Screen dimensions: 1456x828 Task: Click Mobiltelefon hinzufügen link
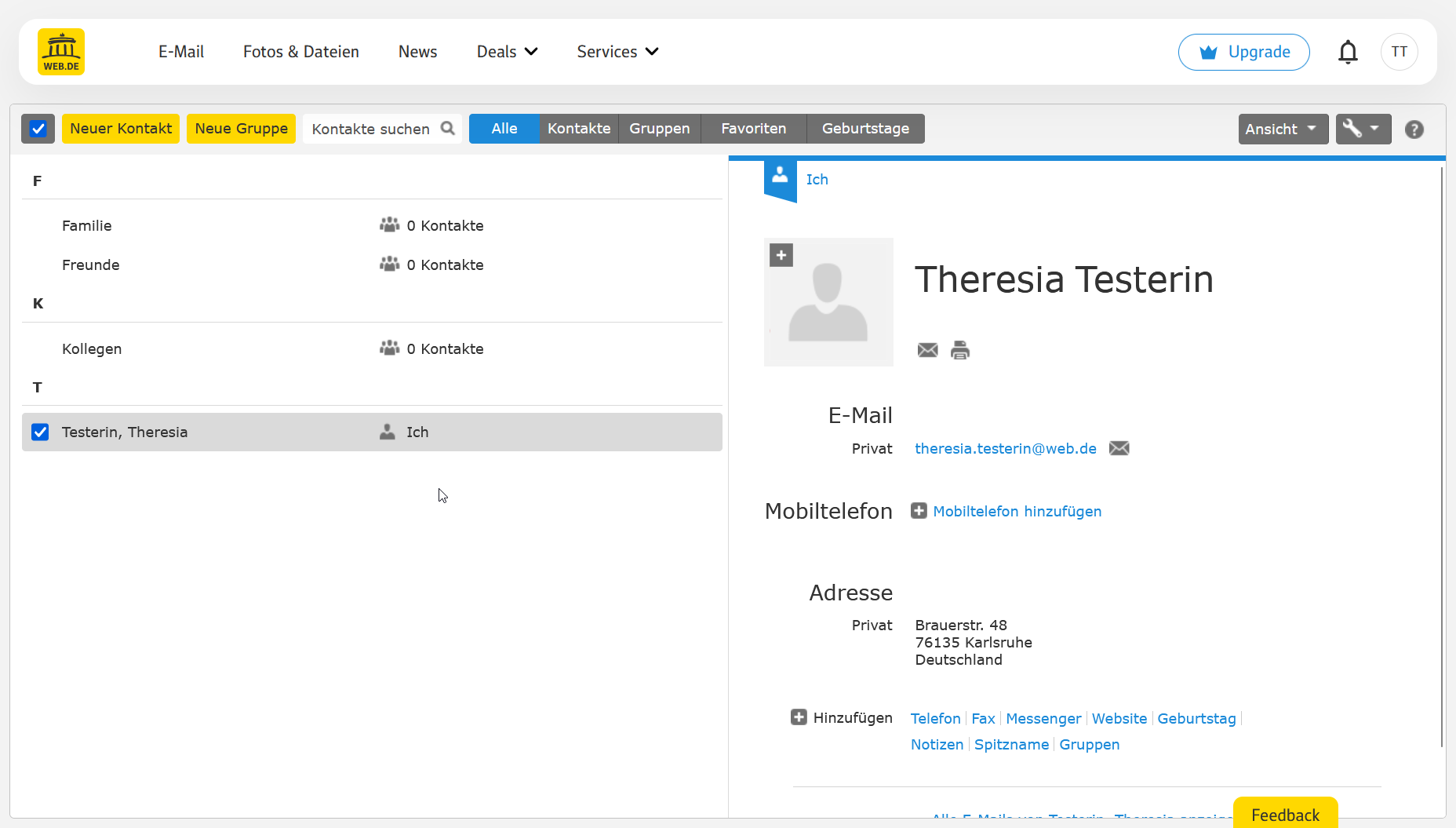pos(1017,512)
